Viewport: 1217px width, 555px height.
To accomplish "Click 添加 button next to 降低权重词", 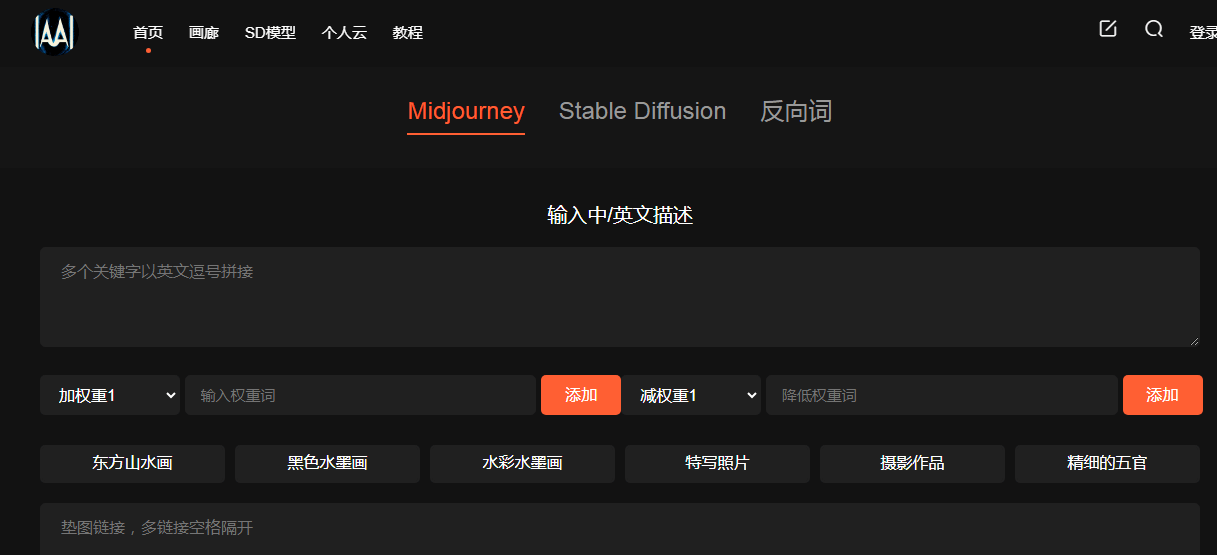I will [1162, 395].
